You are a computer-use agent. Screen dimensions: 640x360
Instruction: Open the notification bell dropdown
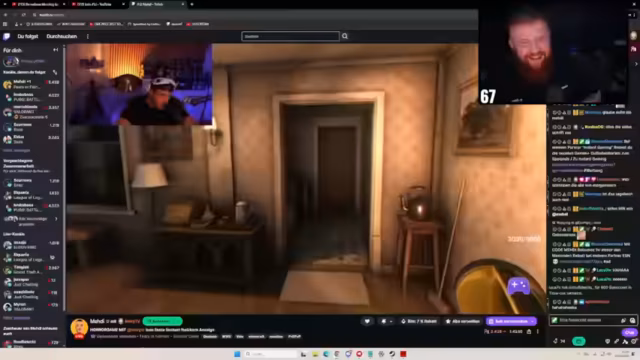click(x=386, y=321)
